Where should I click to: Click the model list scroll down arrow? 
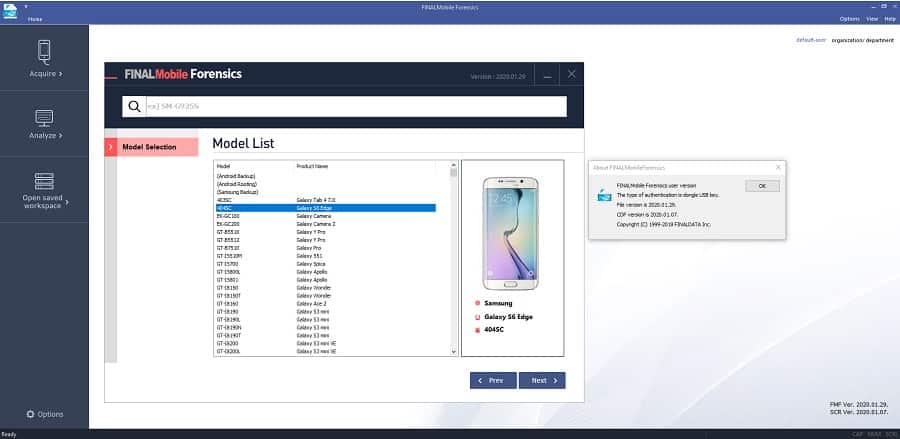click(x=453, y=351)
